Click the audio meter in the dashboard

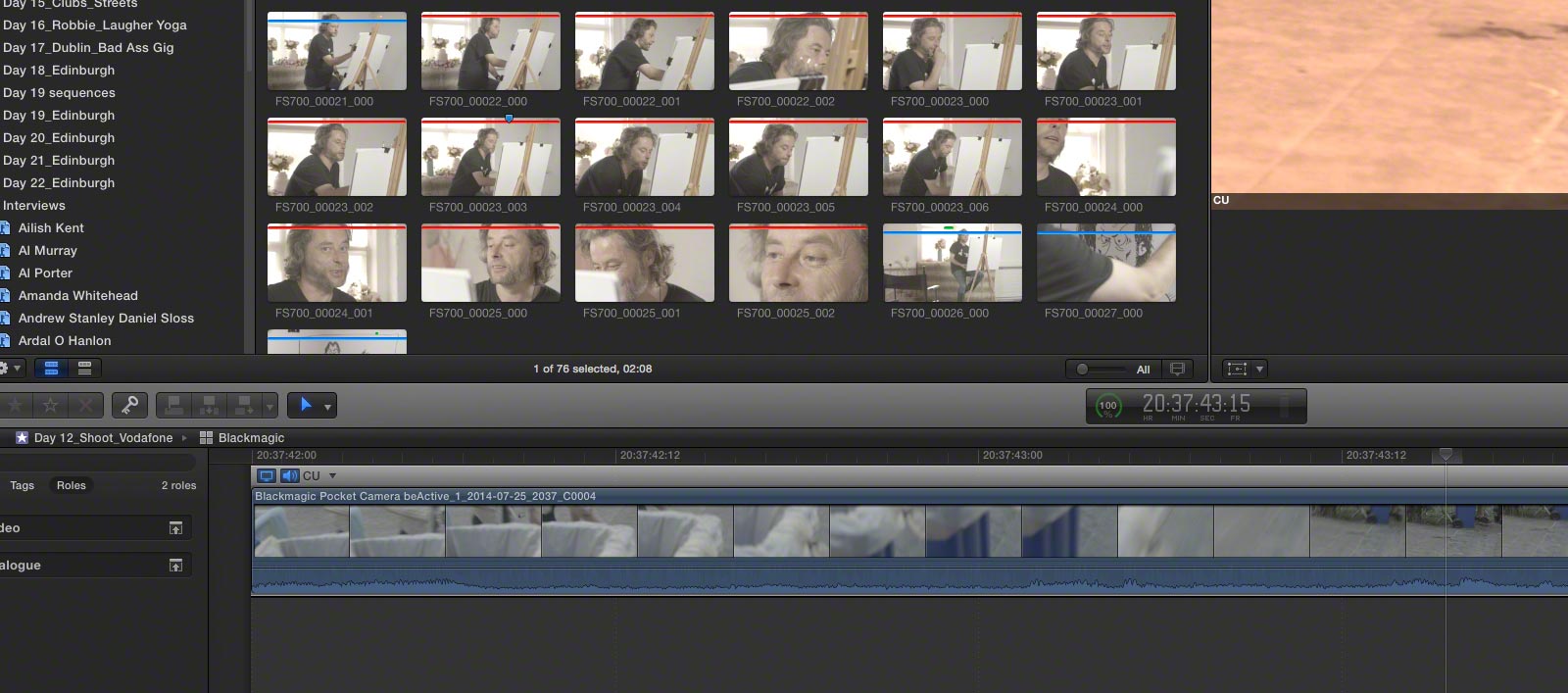[x=1285, y=406]
